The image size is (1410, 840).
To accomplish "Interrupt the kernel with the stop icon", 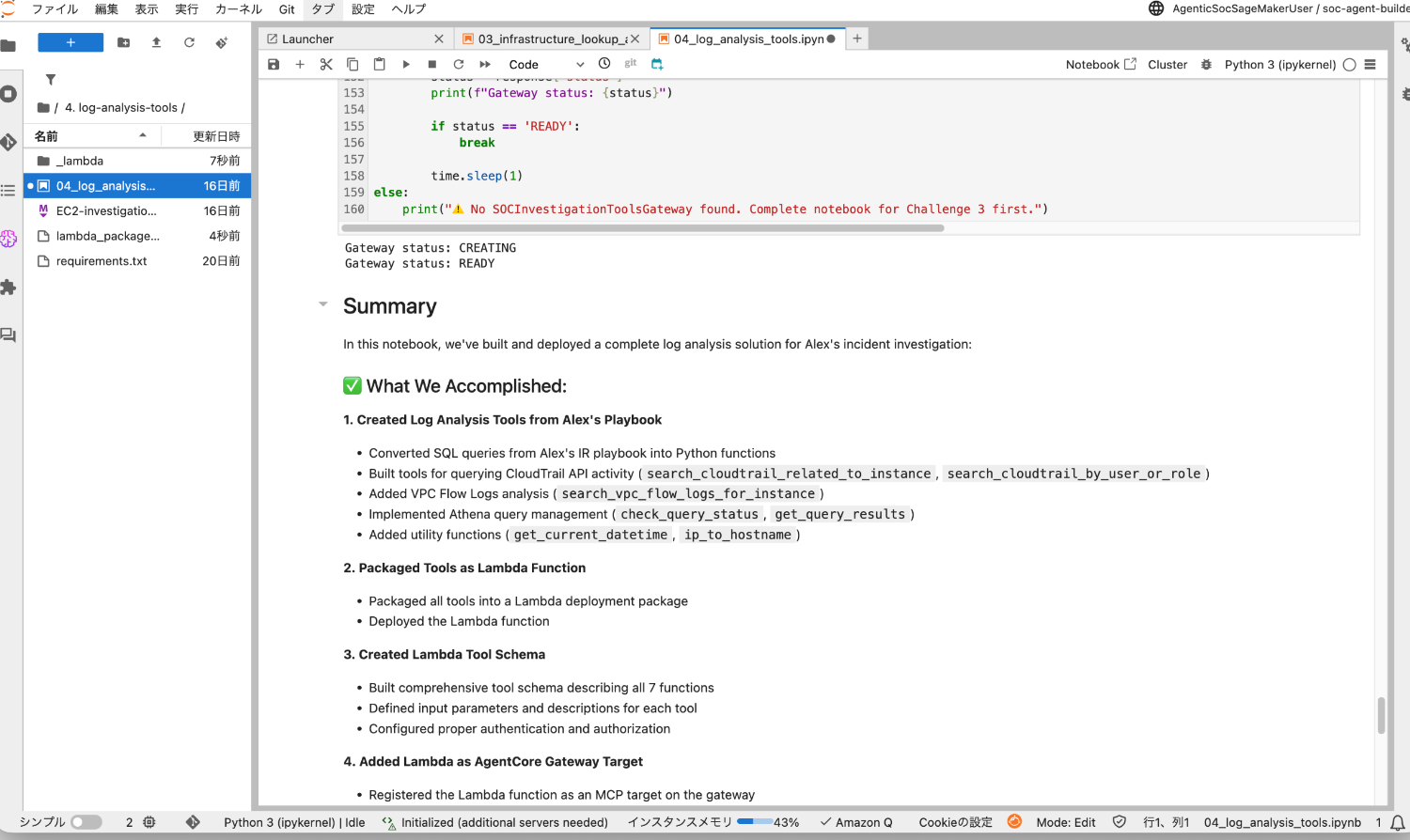I will point(432,65).
